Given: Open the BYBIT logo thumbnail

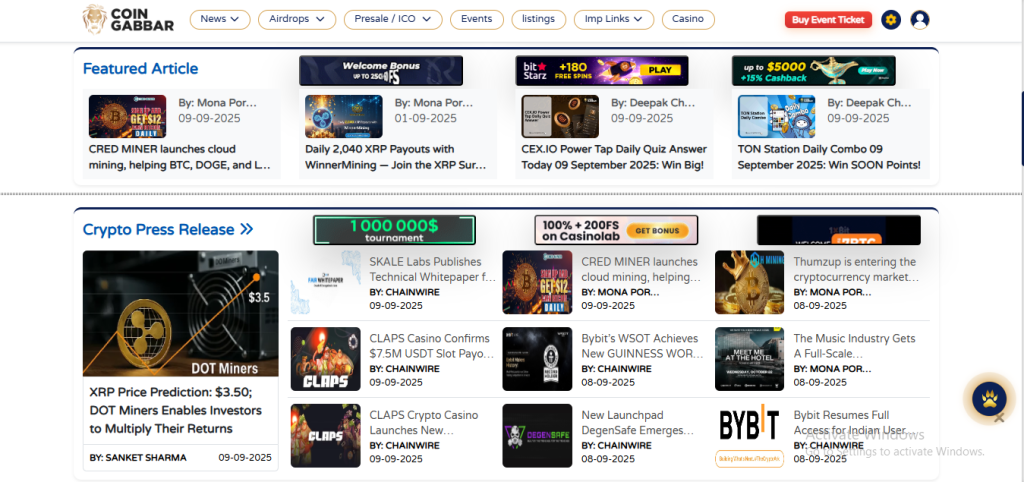Looking at the screenshot, I should tap(749, 436).
